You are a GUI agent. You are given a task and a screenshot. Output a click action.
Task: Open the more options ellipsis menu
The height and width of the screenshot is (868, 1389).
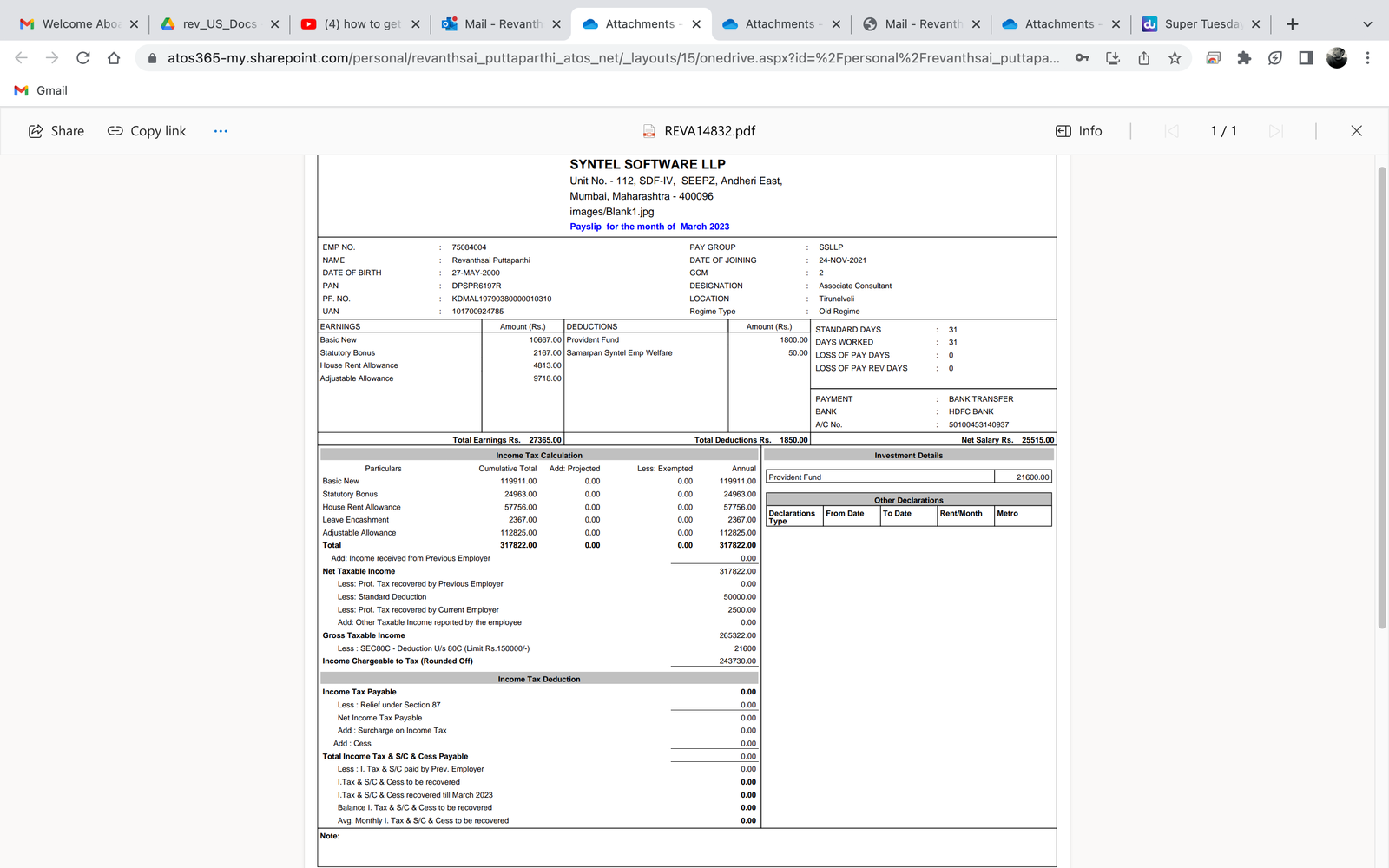click(221, 131)
